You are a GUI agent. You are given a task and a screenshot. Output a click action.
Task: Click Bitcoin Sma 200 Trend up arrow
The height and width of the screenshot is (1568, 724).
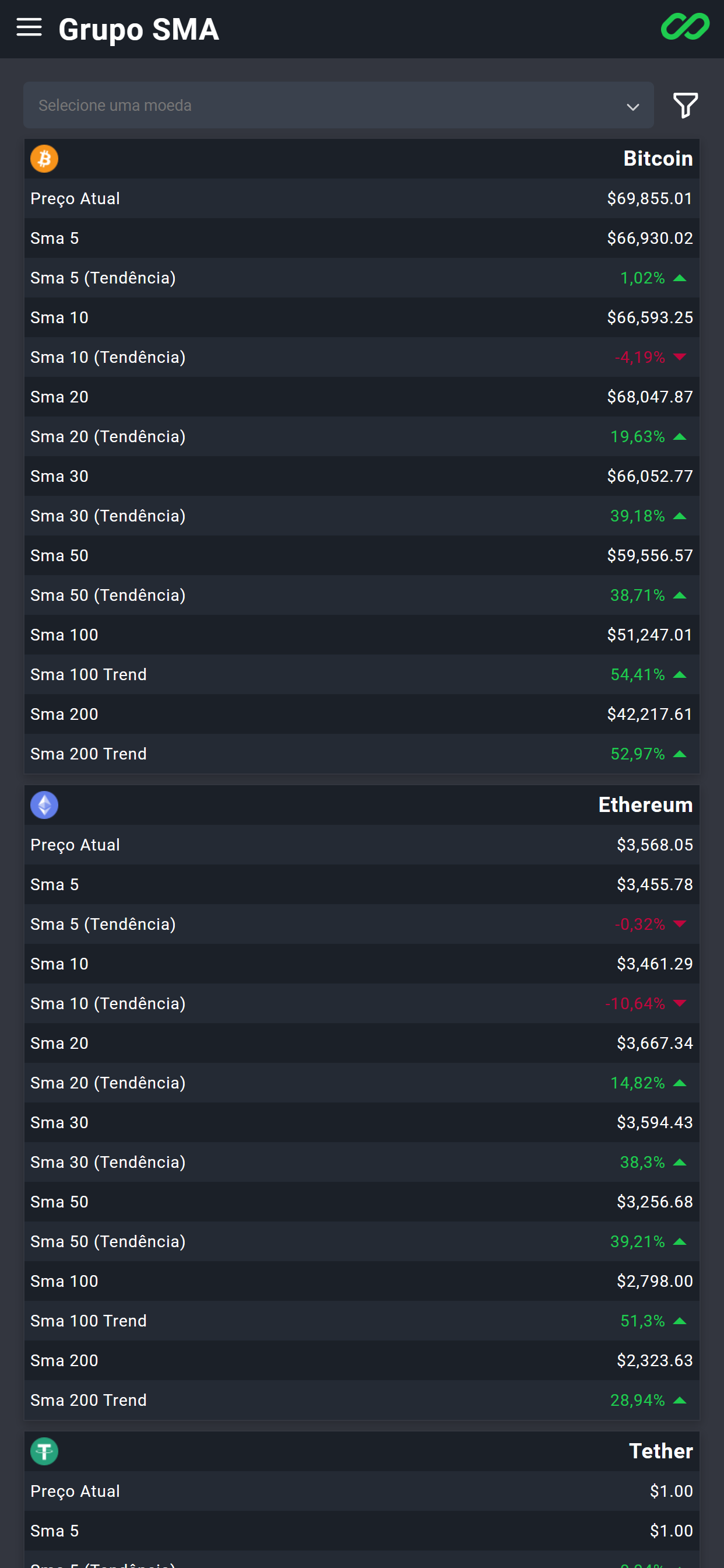click(680, 754)
